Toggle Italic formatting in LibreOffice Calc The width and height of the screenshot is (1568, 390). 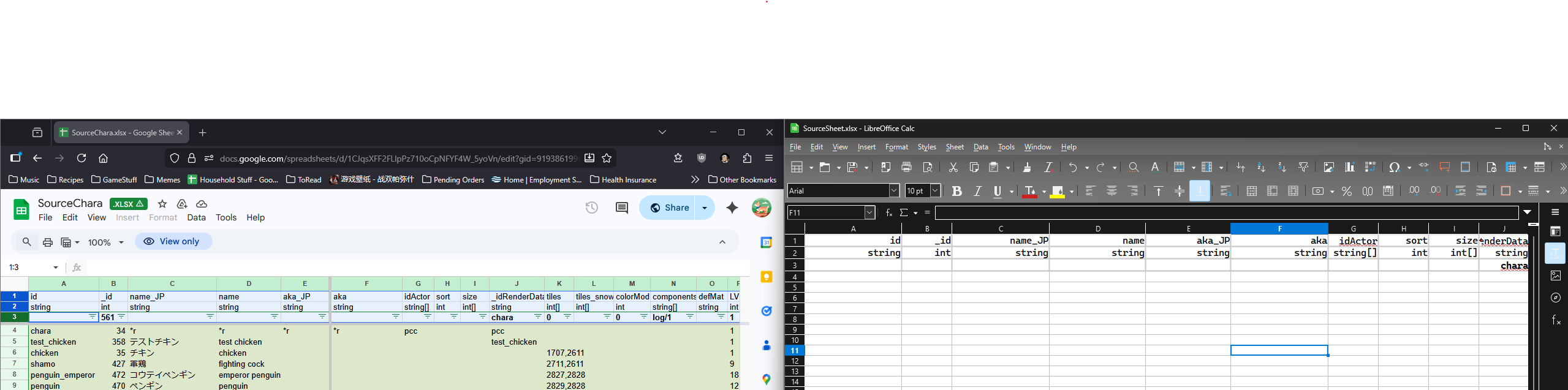(x=978, y=192)
